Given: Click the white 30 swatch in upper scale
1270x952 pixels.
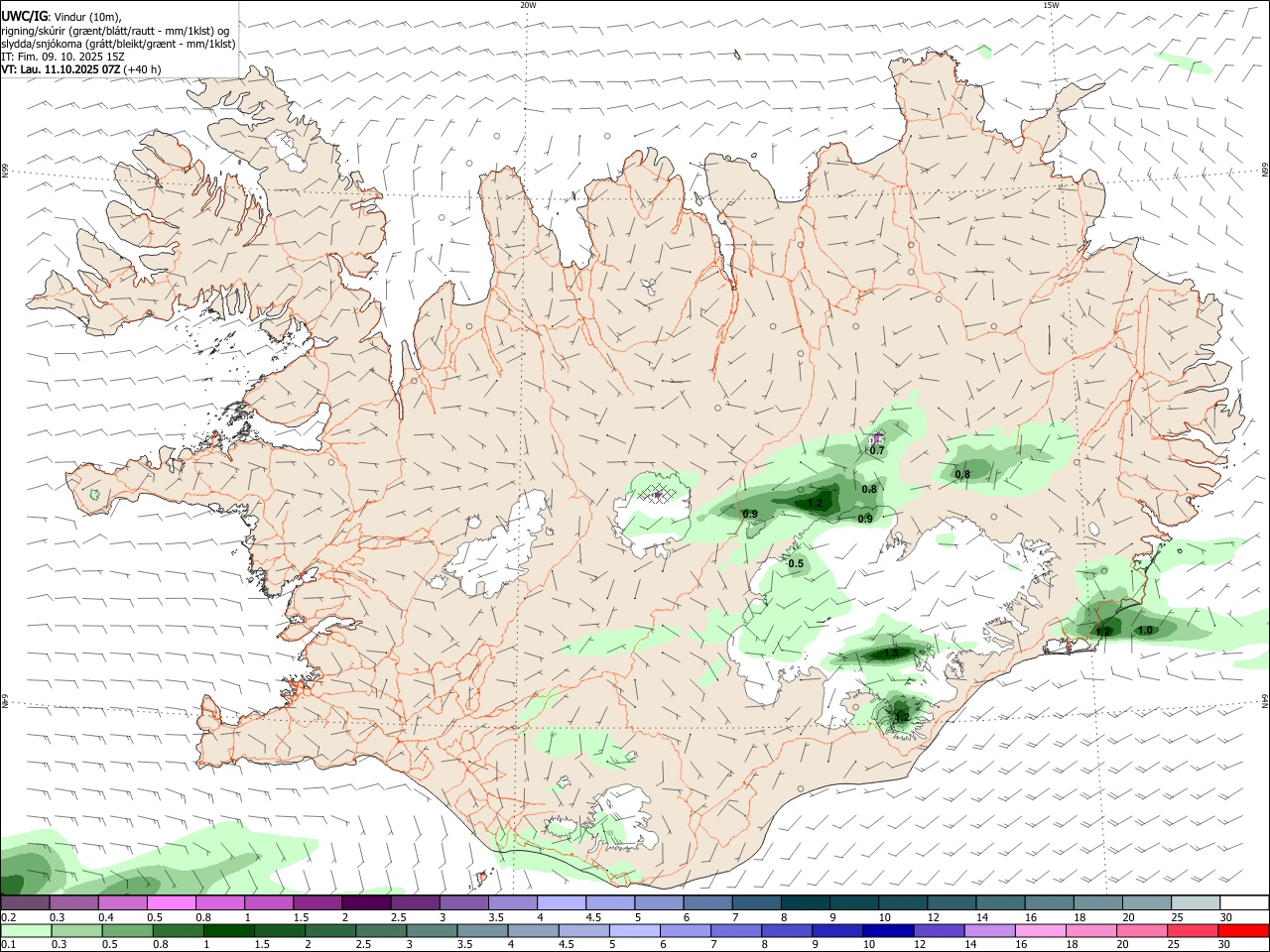Looking at the screenshot, I should coord(1244,902).
